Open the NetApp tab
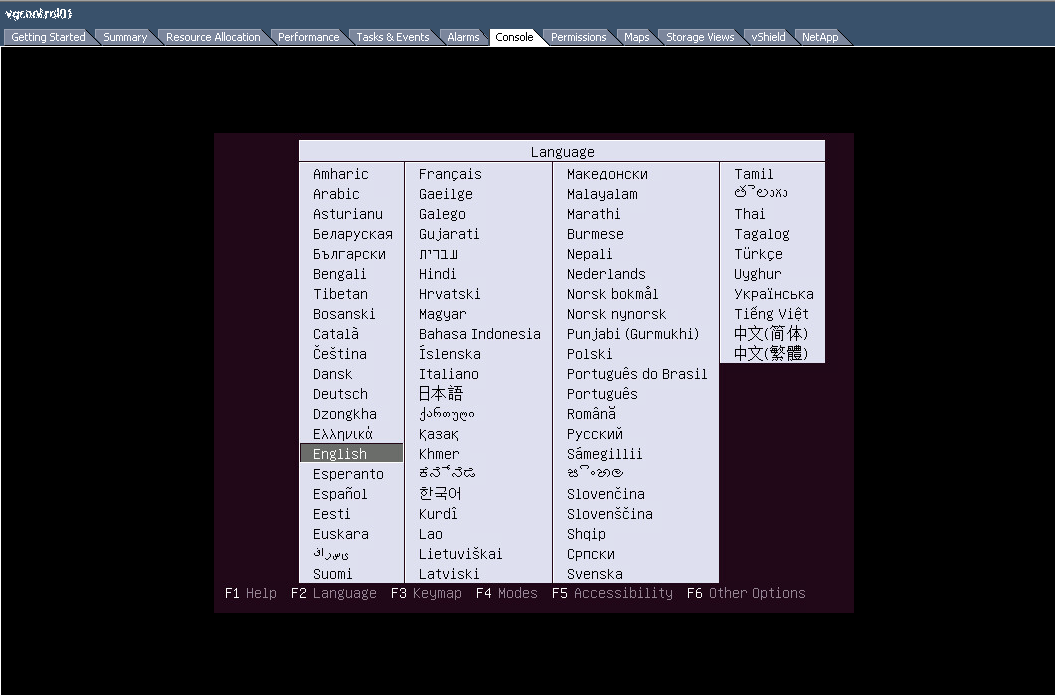This screenshot has width=1055, height=695. [820, 37]
